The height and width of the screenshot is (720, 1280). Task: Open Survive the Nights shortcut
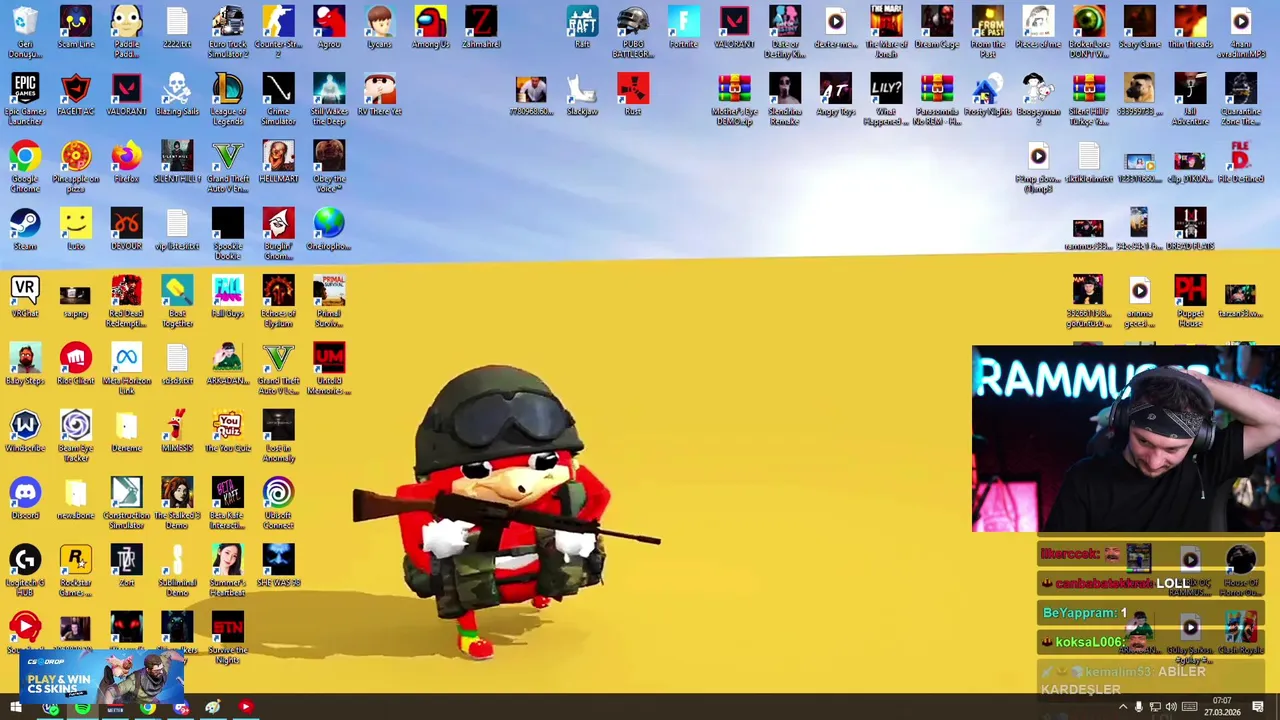[228, 640]
